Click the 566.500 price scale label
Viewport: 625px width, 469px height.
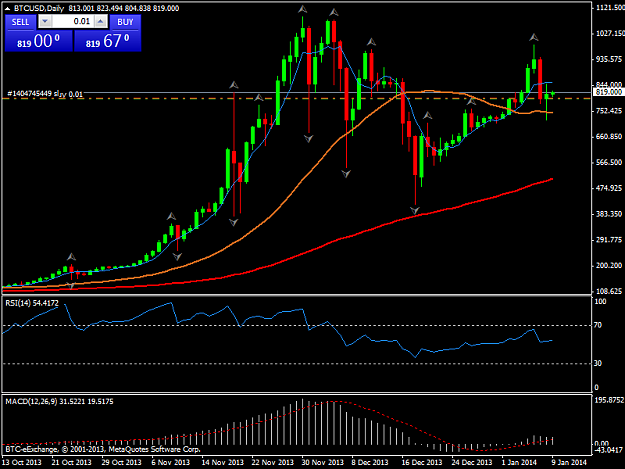[609, 163]
